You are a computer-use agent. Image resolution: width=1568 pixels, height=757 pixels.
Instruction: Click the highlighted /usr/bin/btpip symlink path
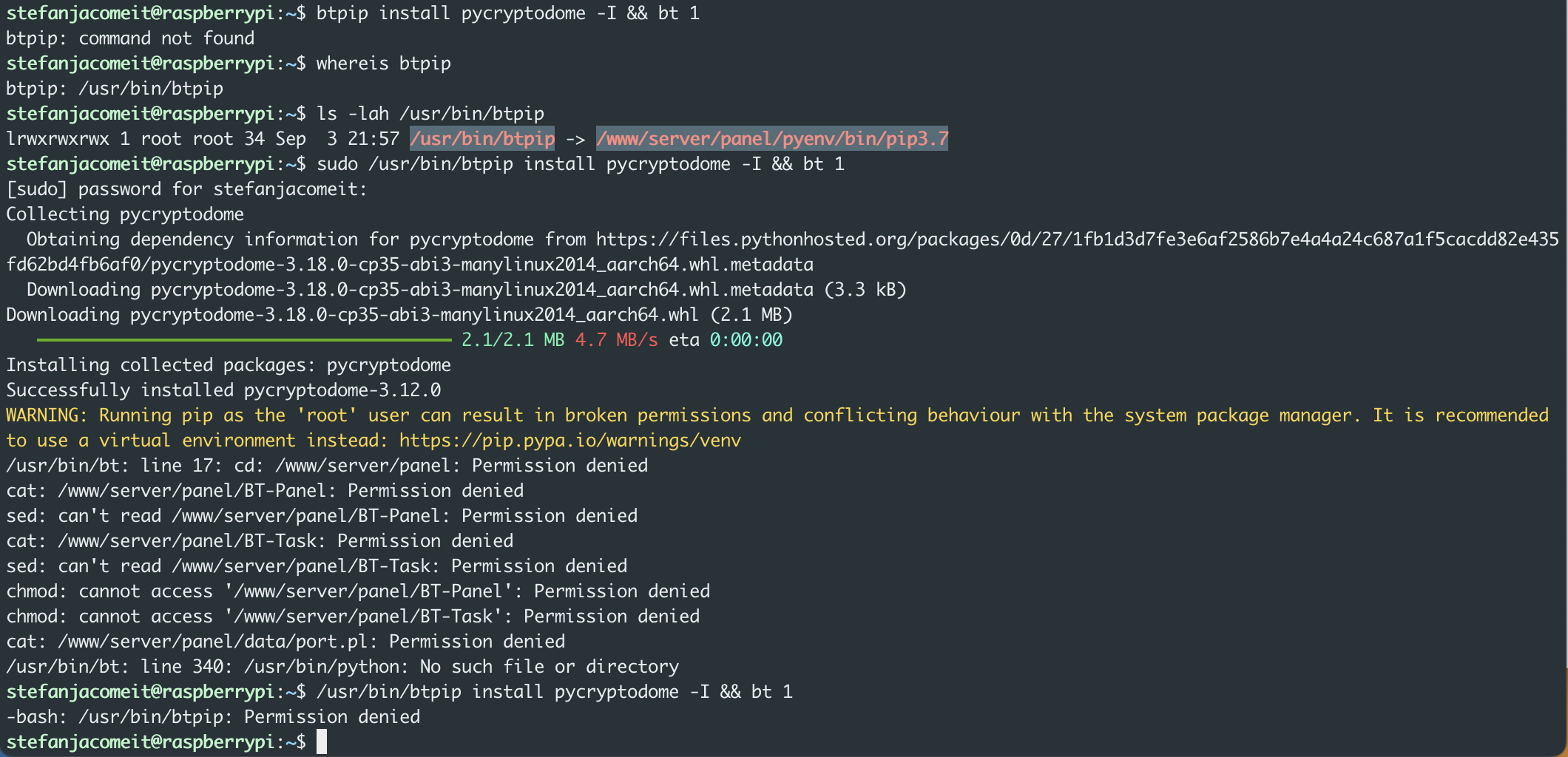click(x=482, y=139)
